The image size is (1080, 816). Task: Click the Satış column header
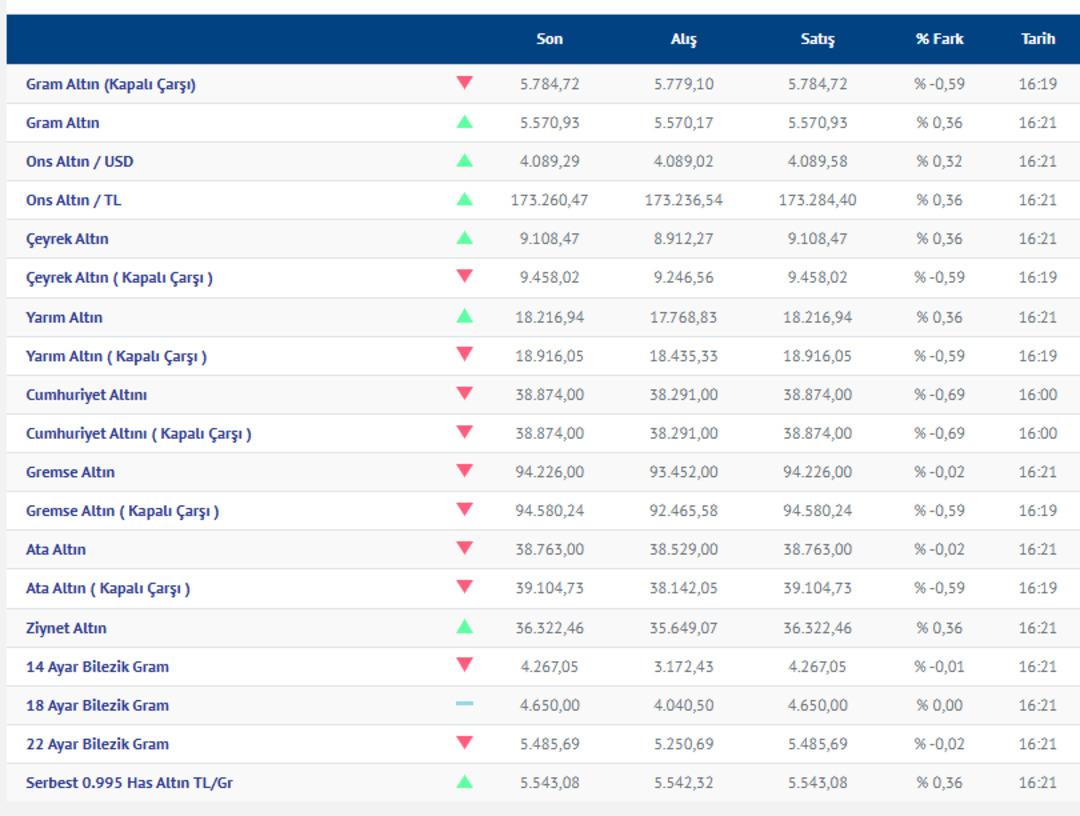coord(817,39)
